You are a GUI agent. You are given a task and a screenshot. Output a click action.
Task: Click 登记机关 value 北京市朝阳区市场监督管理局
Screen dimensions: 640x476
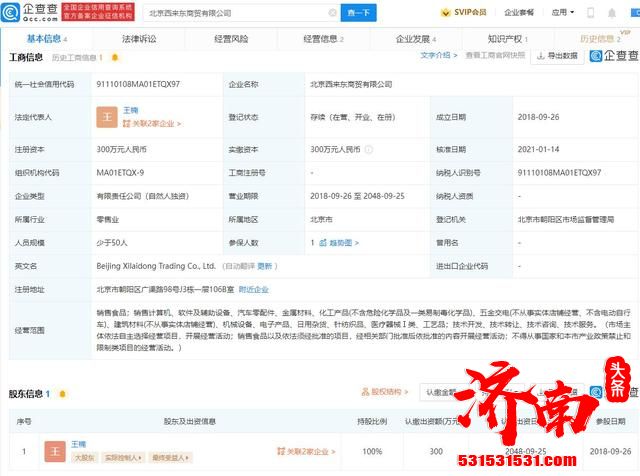[566, 219]
